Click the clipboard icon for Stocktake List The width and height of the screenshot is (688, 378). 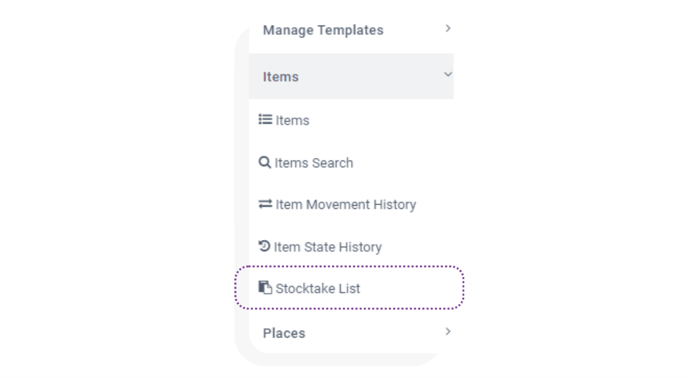coord(265,288)
